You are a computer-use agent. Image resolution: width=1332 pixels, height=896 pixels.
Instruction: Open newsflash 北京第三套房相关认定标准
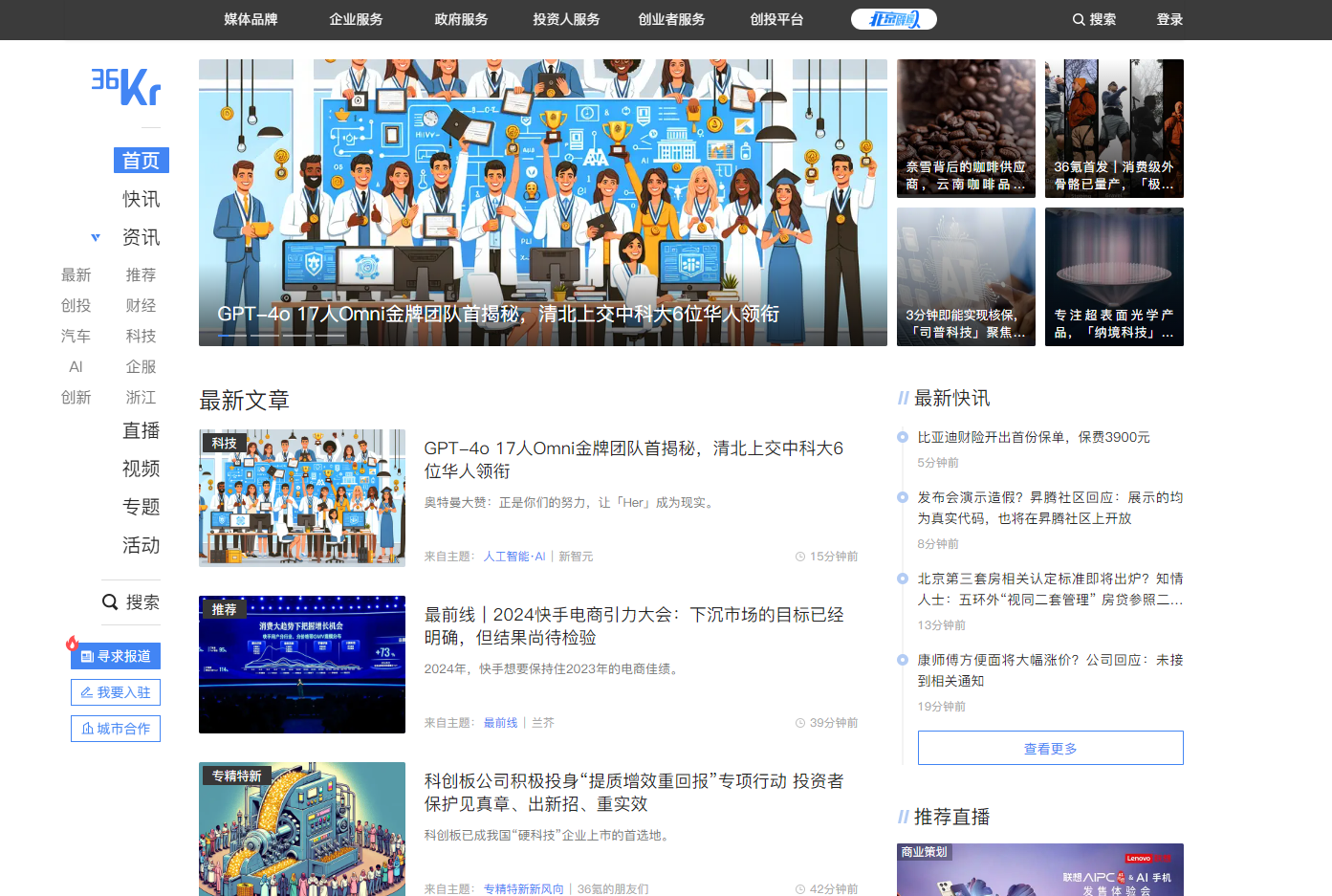(1050, 589)
